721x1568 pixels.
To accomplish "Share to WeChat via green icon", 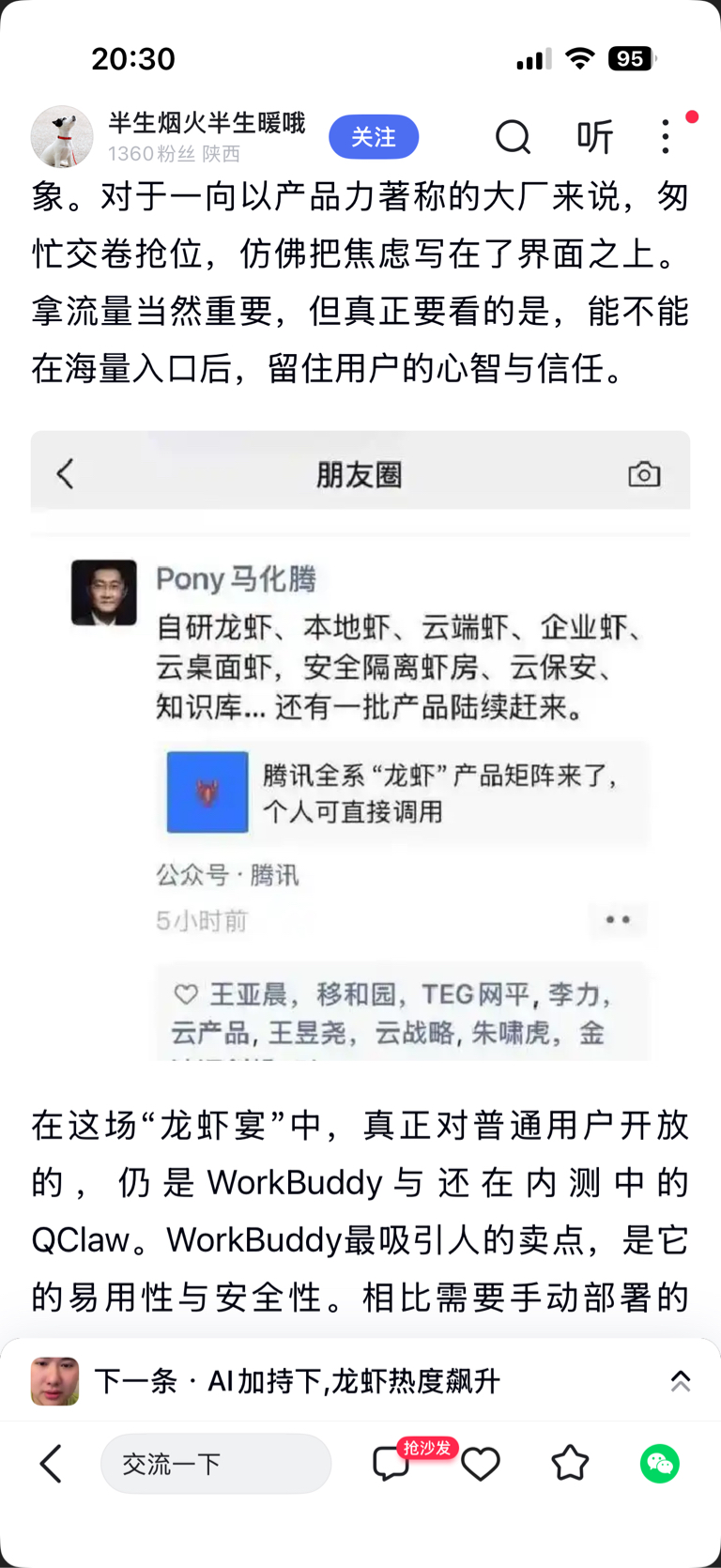I will (660, 1463).
